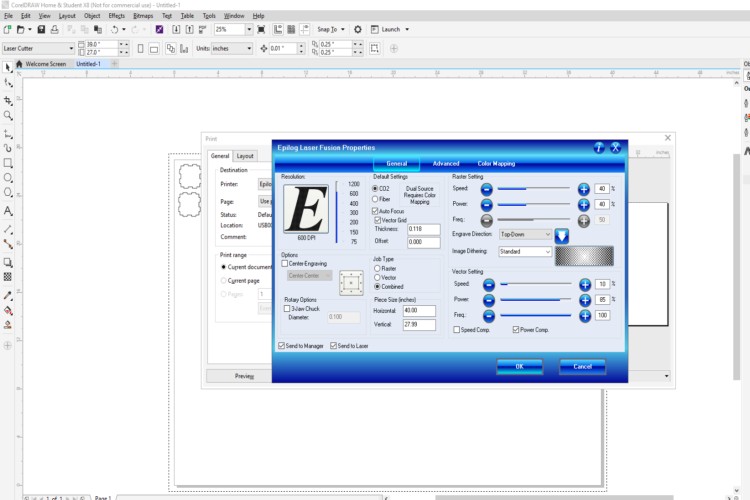Select the Shape tool in toolbox
The width and height of the screenshot is (750, 500).
coord(8,83)
